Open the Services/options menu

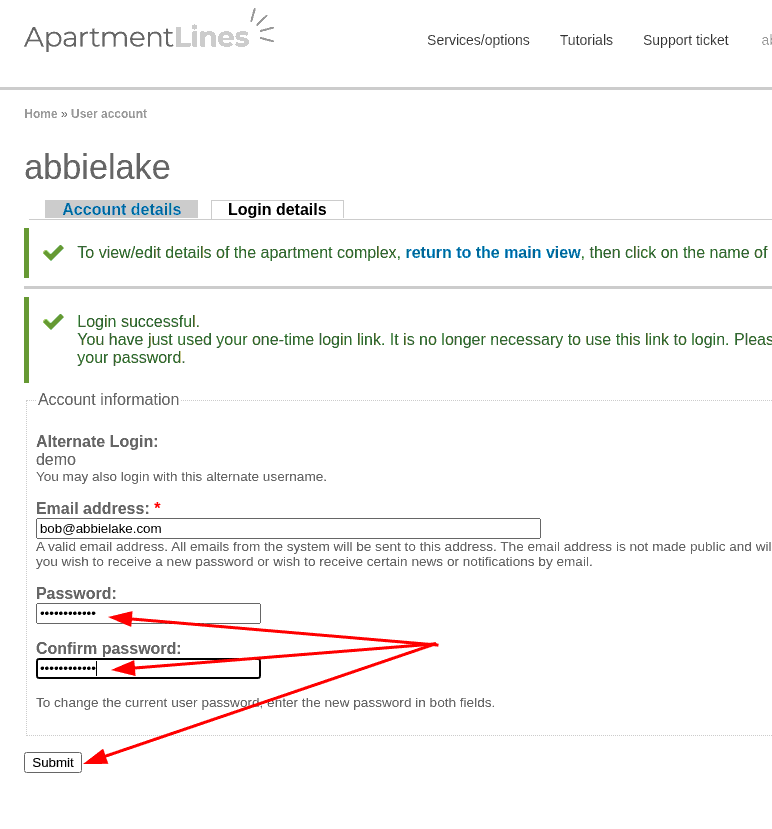click(x=478, y=40)
